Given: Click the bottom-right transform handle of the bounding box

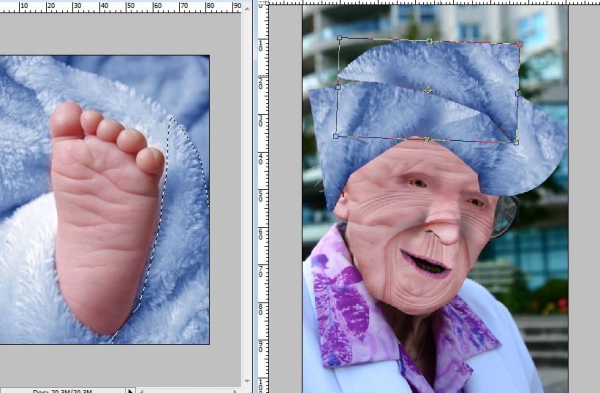Looking at the screenshot, I should tap(516, 143).
